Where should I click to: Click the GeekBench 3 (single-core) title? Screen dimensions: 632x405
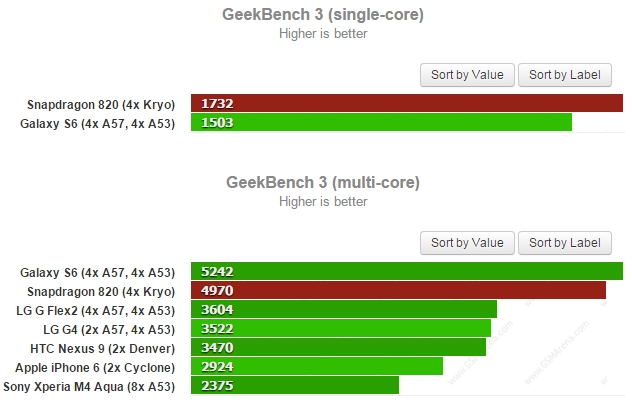(322, 14)
